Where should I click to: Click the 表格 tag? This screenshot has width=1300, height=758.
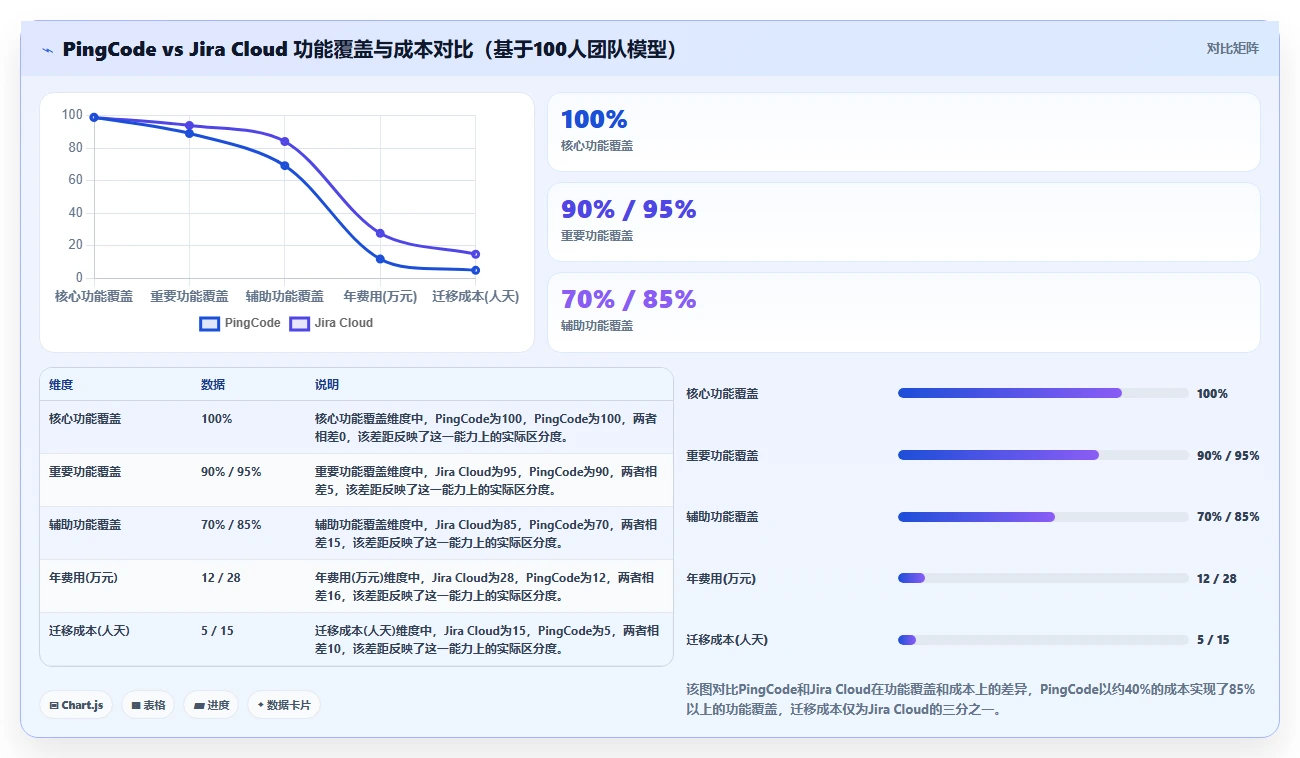coord(148,705)
